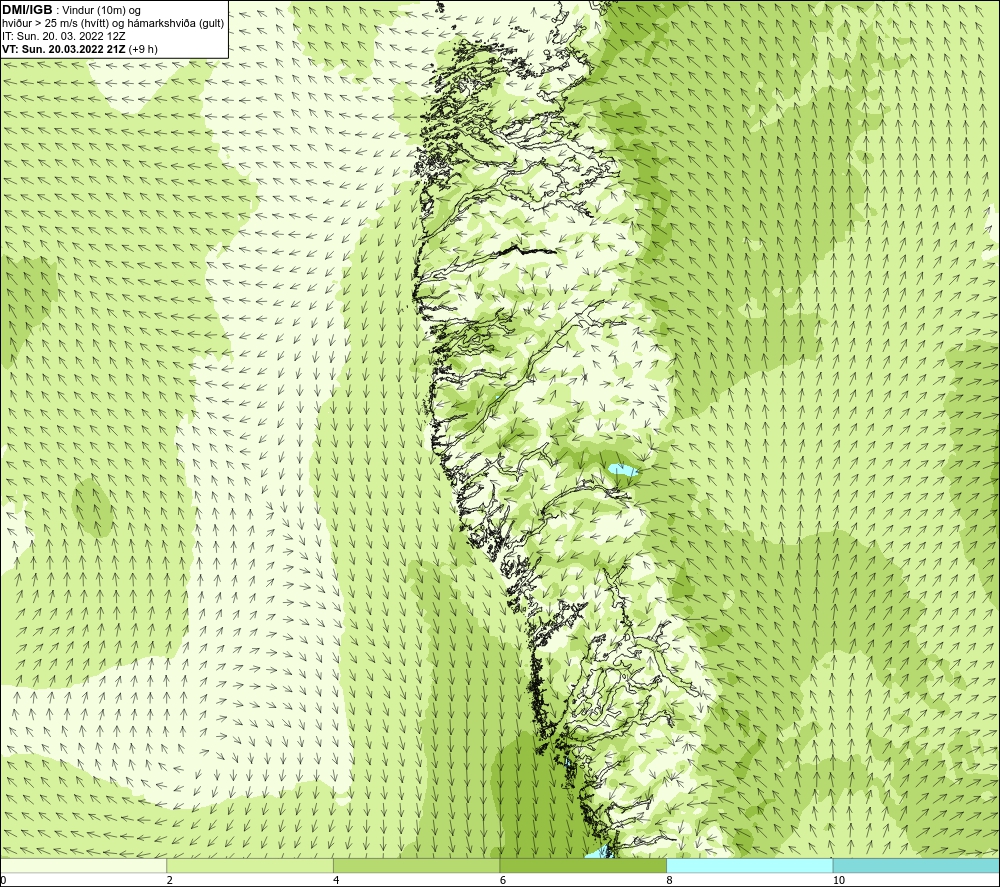Click the '2' label under the color scale
The image size is (1000, 887).
click(x=170, y=880)
